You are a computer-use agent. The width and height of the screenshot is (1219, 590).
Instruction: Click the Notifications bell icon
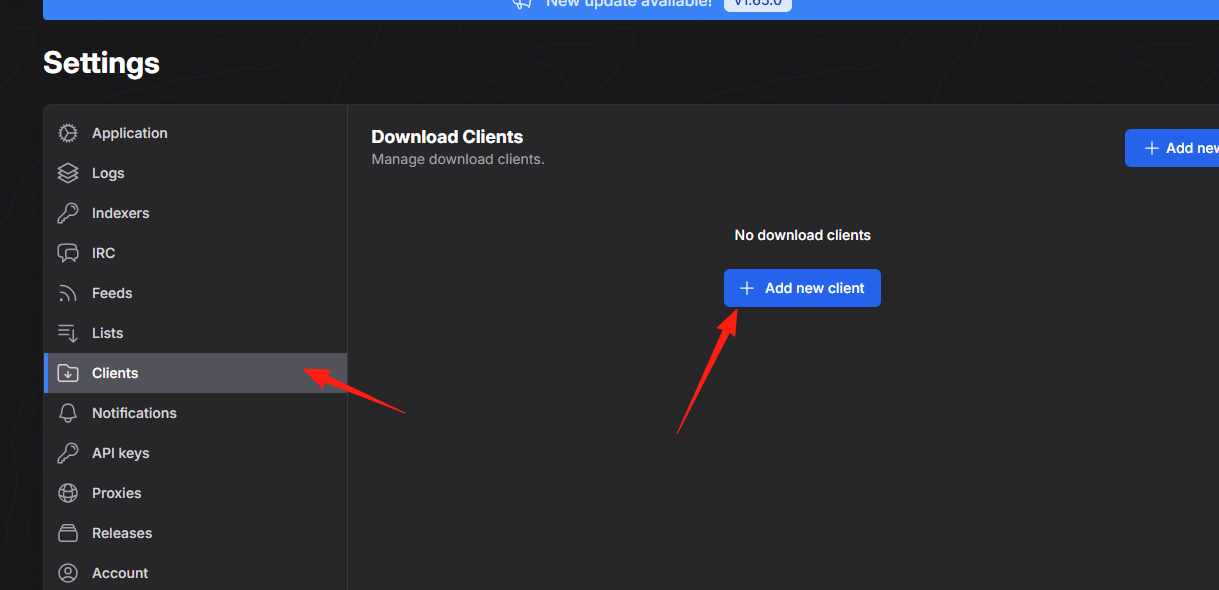click(68, 413)
